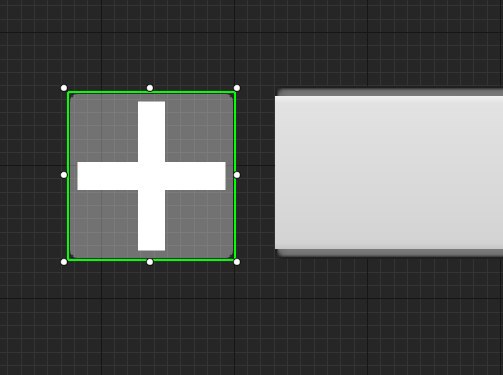The height and width of the screenshot is (375, 503).
Task: Click the middle-right selection handle
Action: (237, 175)
